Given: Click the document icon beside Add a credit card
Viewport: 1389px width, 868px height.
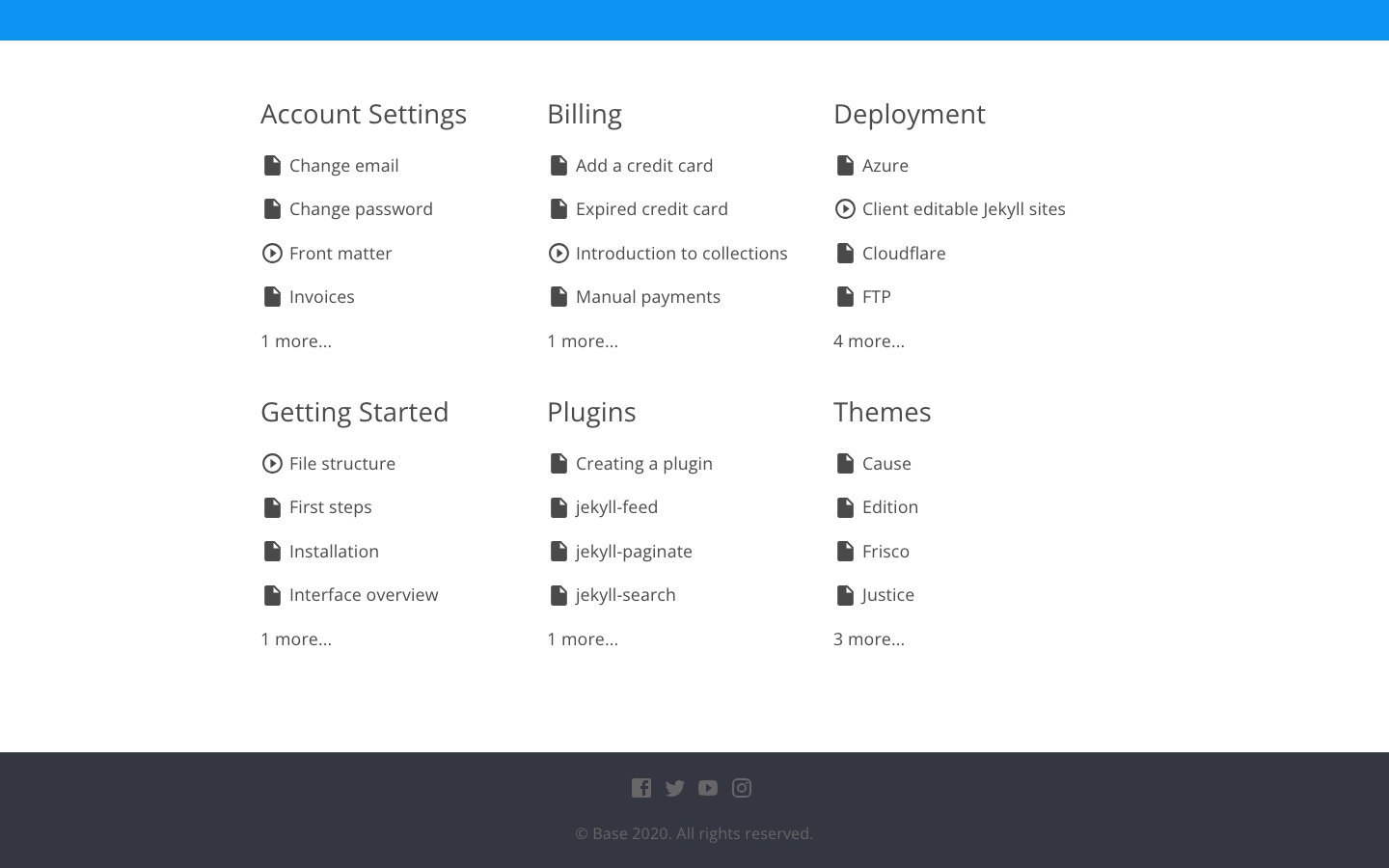Looking at the screenshot, I should pyautogui.click(x=558, y=166).
